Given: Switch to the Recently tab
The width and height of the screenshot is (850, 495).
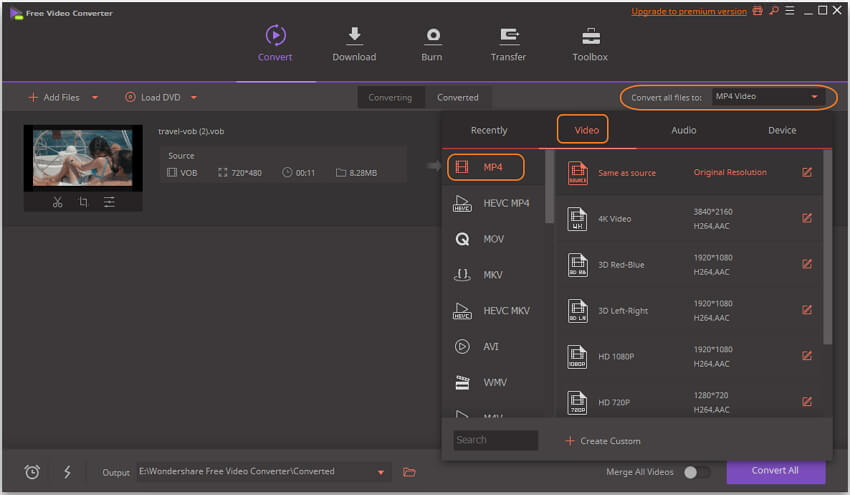Looking at the screenshot, I should click(x=489, y=130).
